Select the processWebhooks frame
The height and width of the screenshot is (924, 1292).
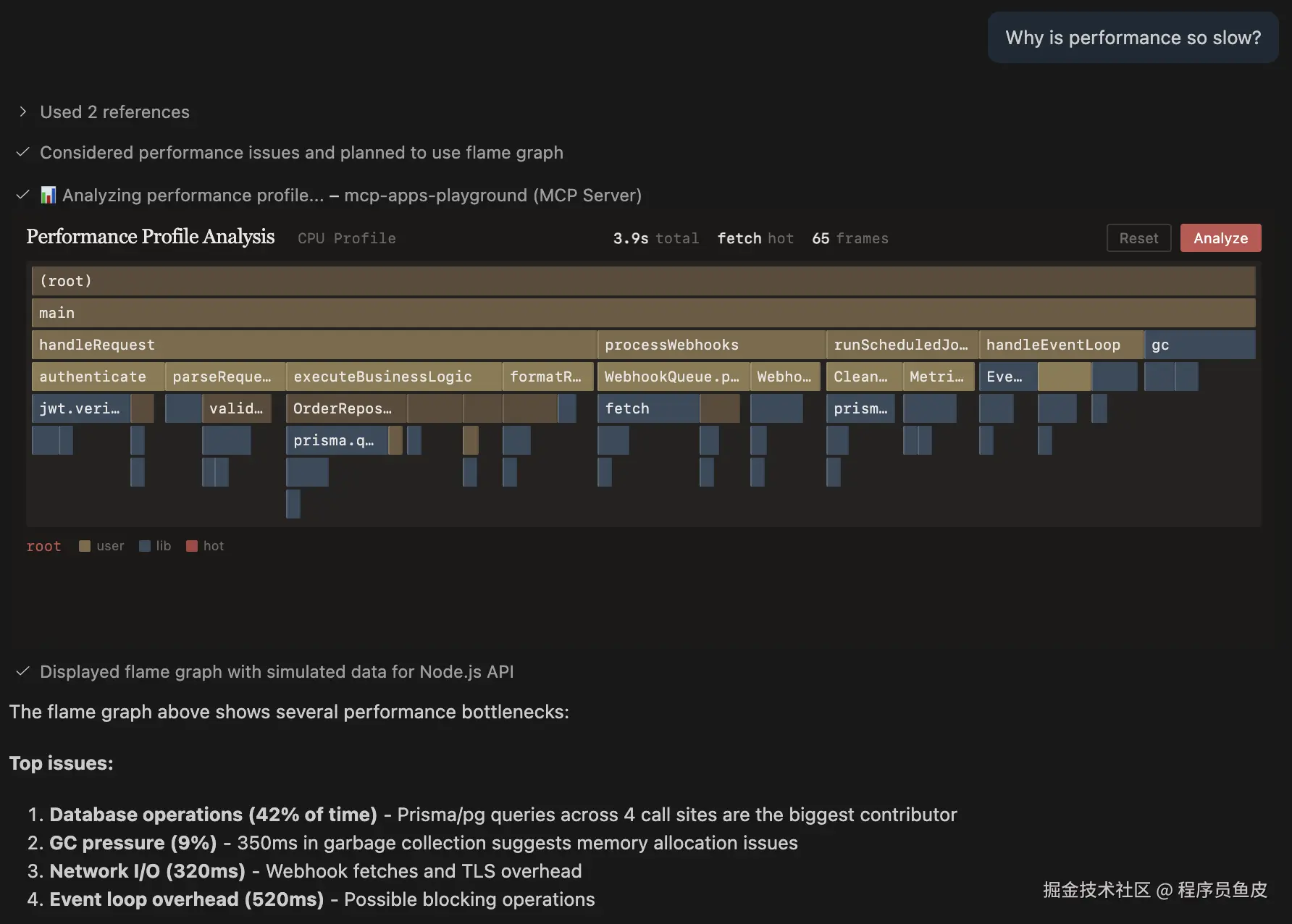711,345
